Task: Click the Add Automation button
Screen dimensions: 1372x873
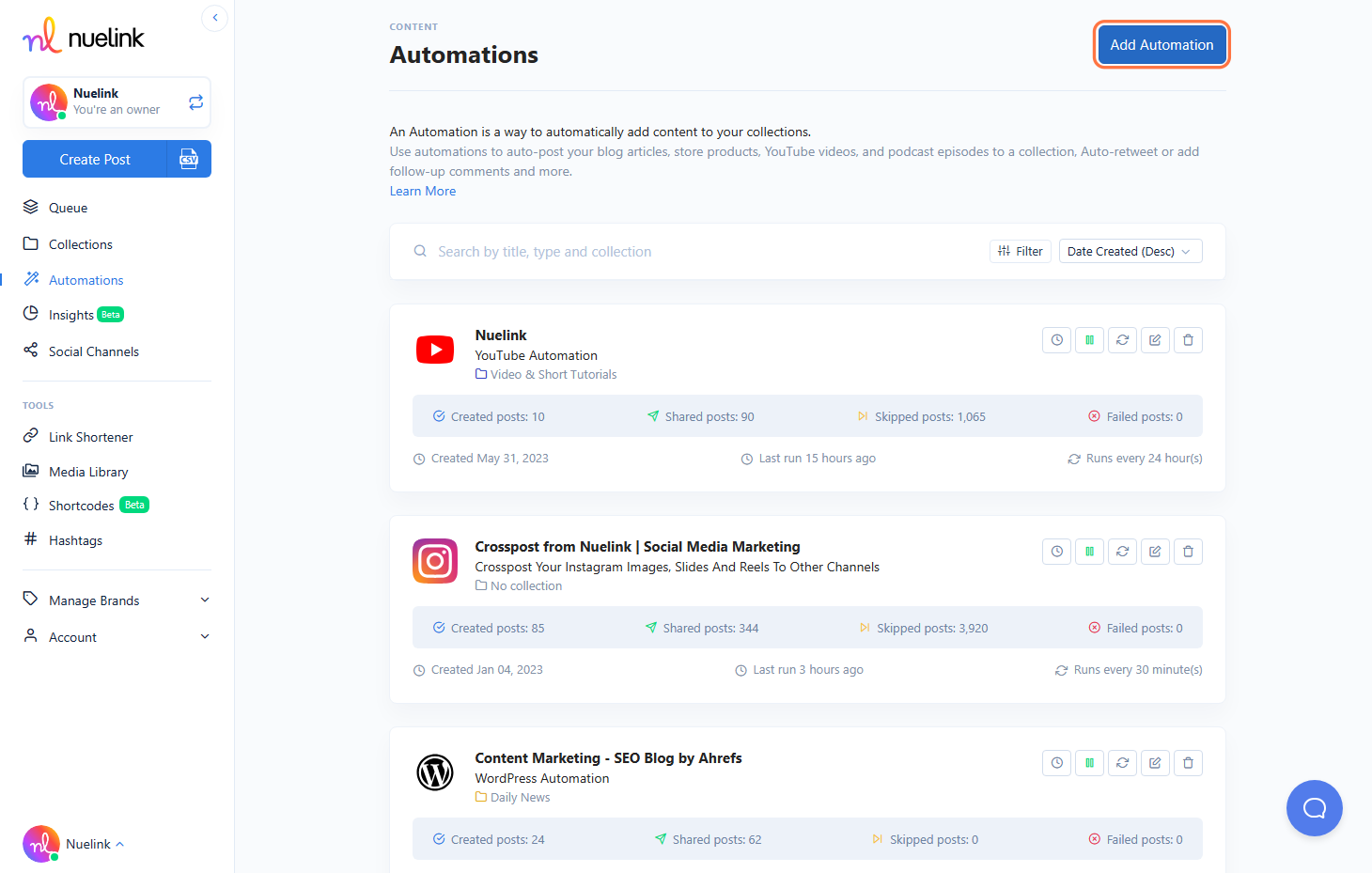Action: (x=1162, y=44)
